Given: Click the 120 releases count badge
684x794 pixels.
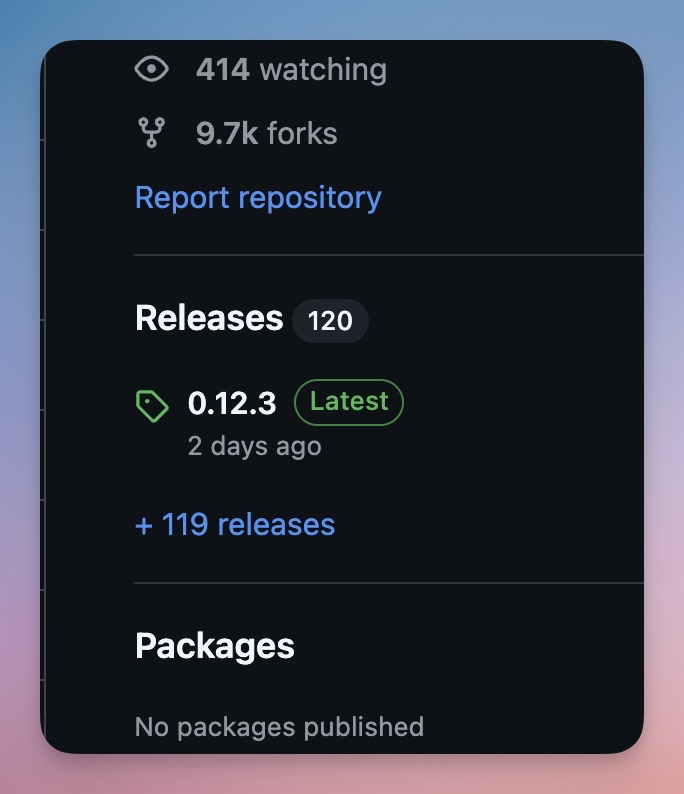Looking at the screenshot, I should click(x=330, y=321).
